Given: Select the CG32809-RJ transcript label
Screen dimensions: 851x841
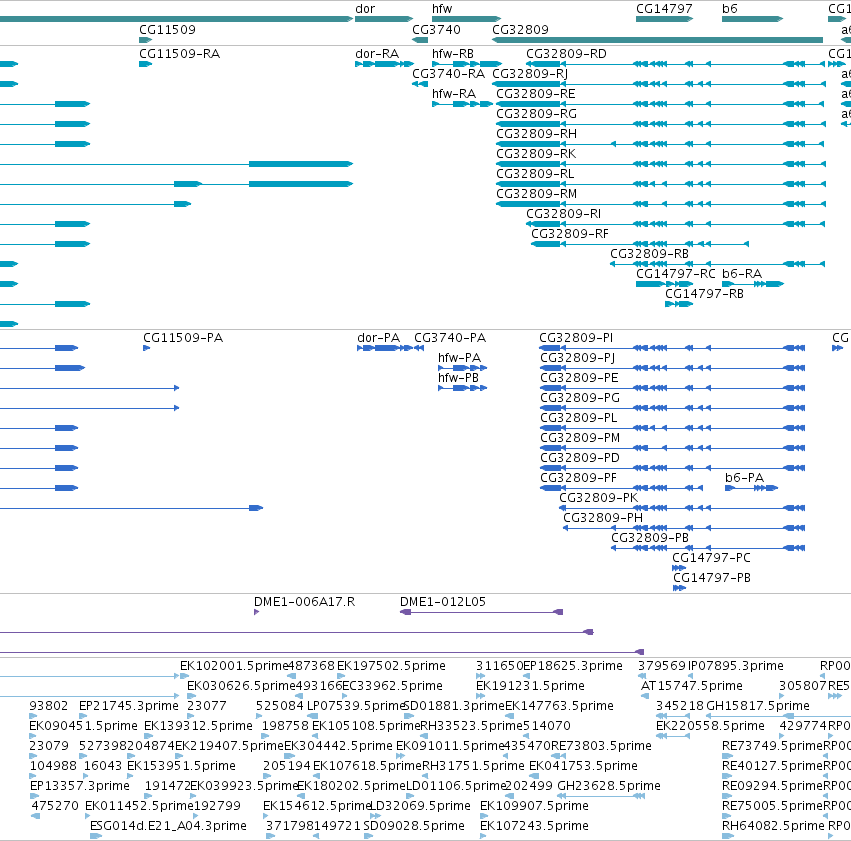Looking at the screenshot, I should 530,74.
